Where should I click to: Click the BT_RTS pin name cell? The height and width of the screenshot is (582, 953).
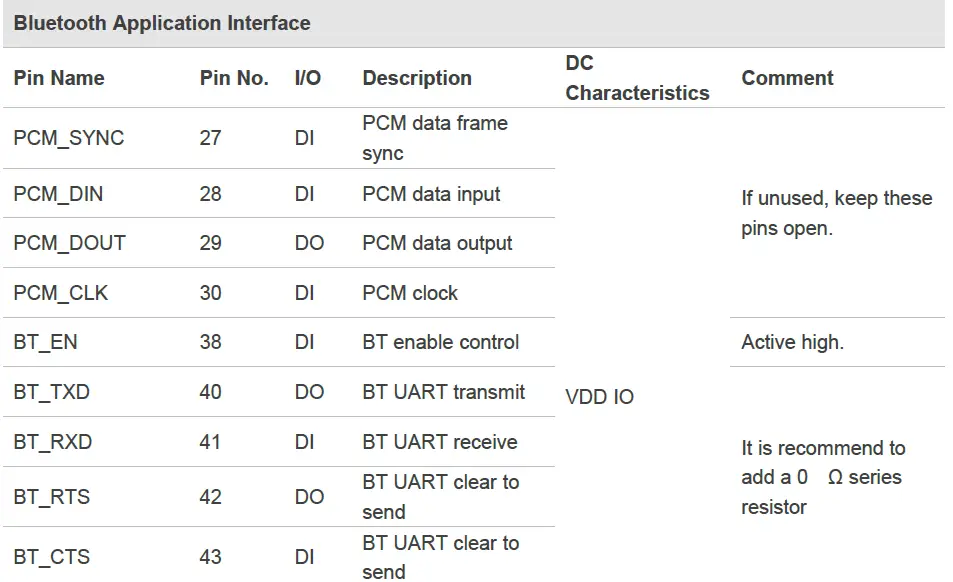click(x=51, y=496)
